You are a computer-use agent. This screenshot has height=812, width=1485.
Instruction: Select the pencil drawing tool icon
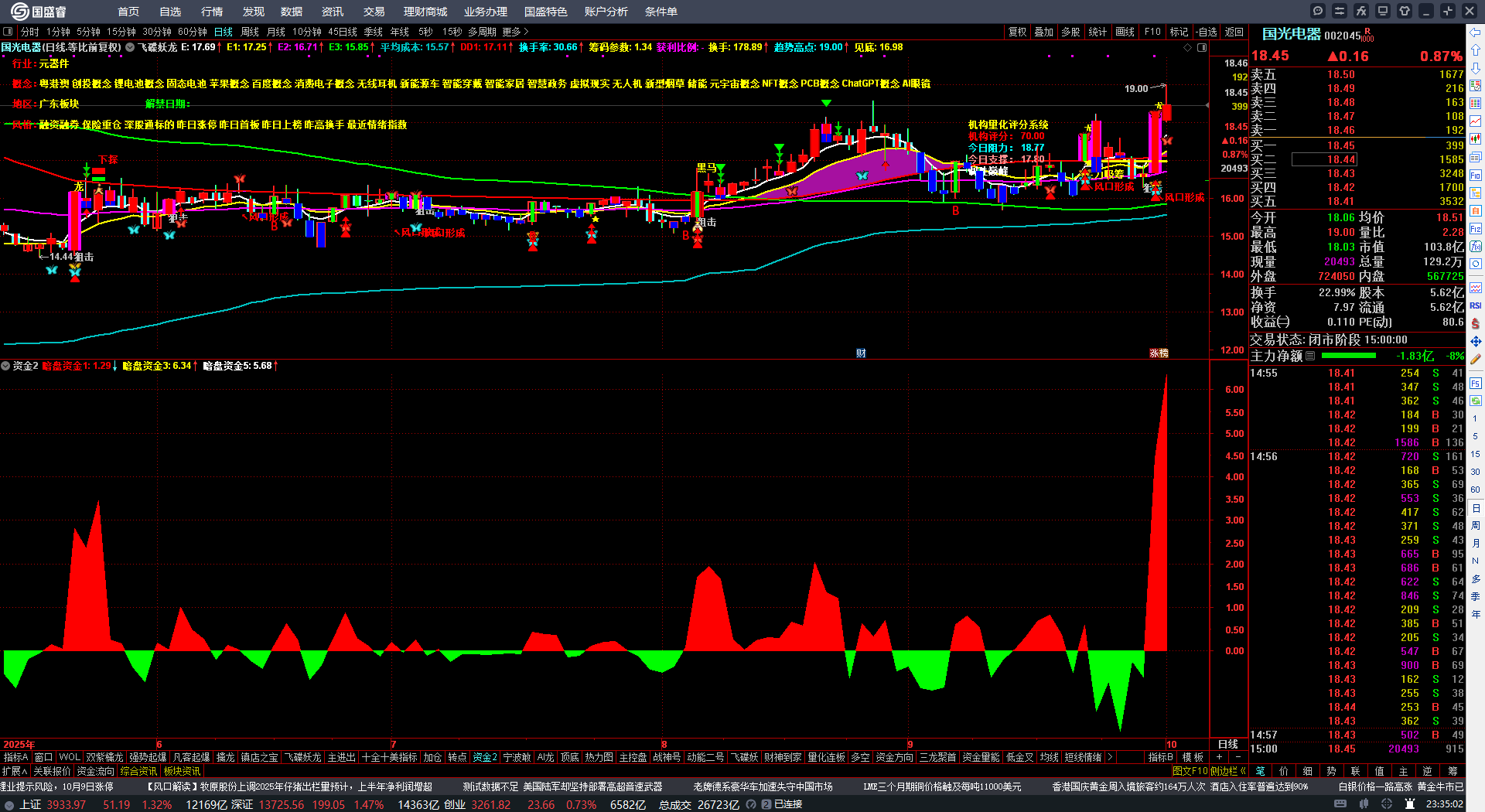point(1476,359)
